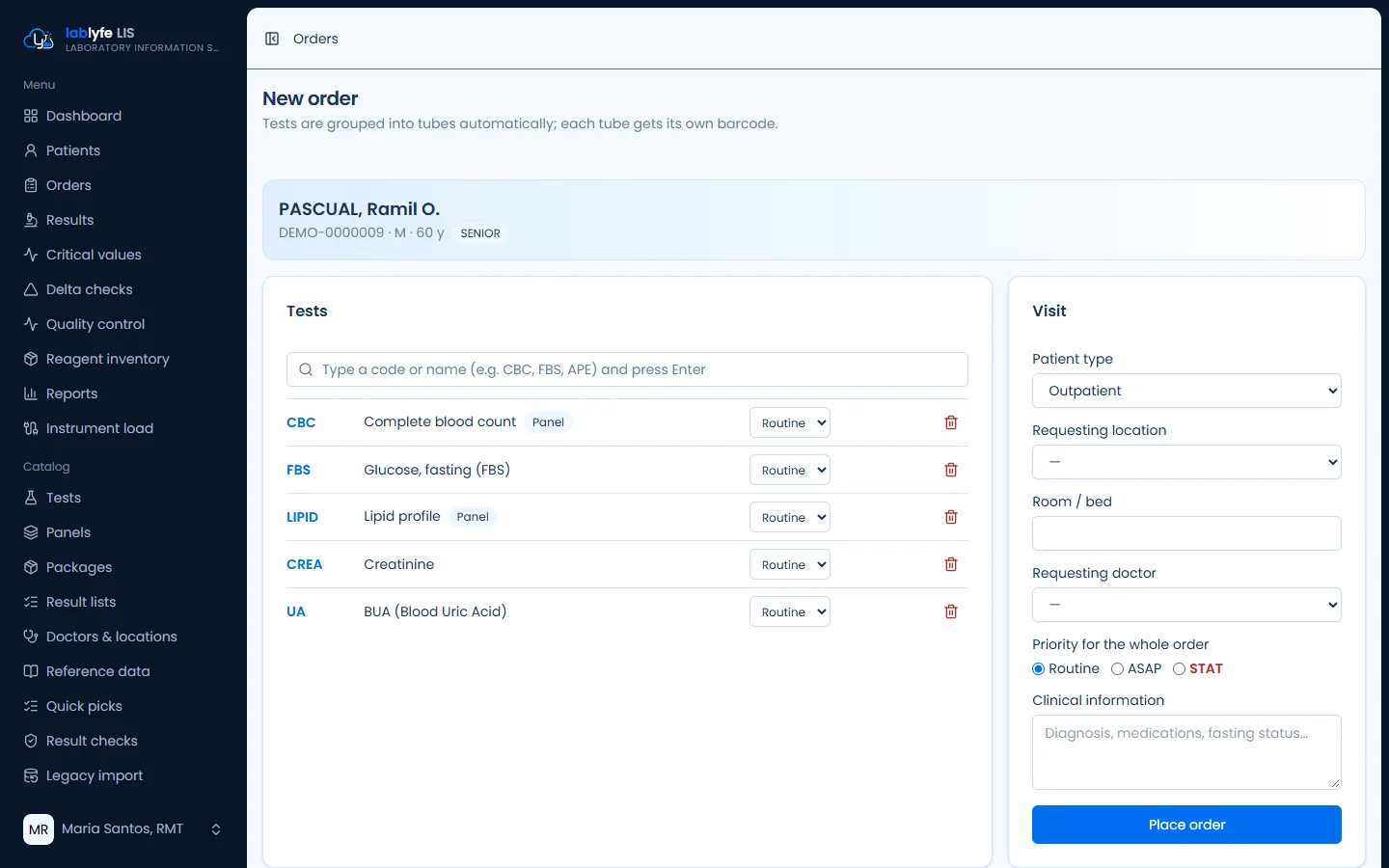Delete the CBC test row
1389x868 pixels.
[x=951, y=422]
